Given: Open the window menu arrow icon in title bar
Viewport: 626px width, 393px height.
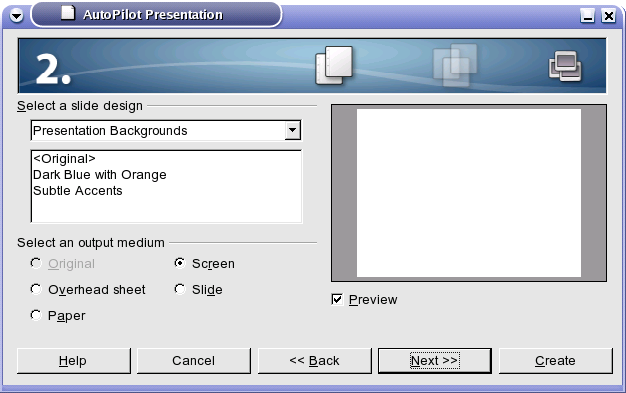Looking at the screenshot, I should 16,16.
